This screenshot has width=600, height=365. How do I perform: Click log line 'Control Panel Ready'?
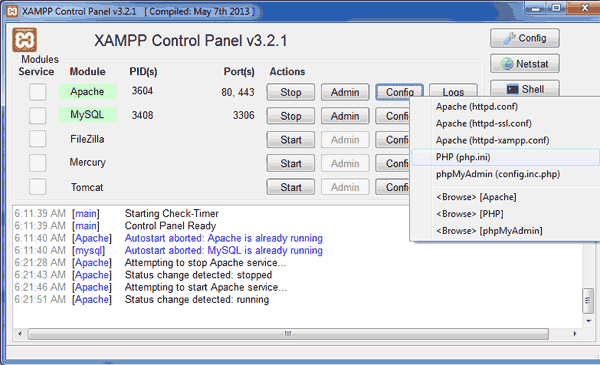(x=170, y=226)
